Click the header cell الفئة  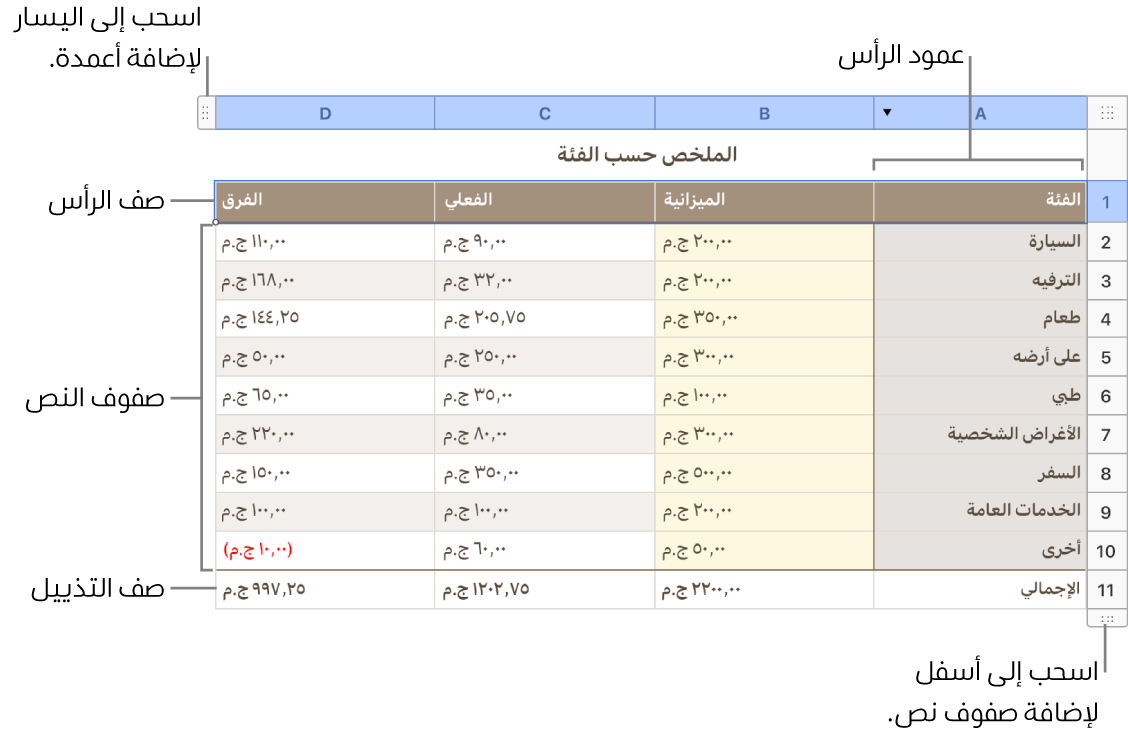tap(1060, 201)
